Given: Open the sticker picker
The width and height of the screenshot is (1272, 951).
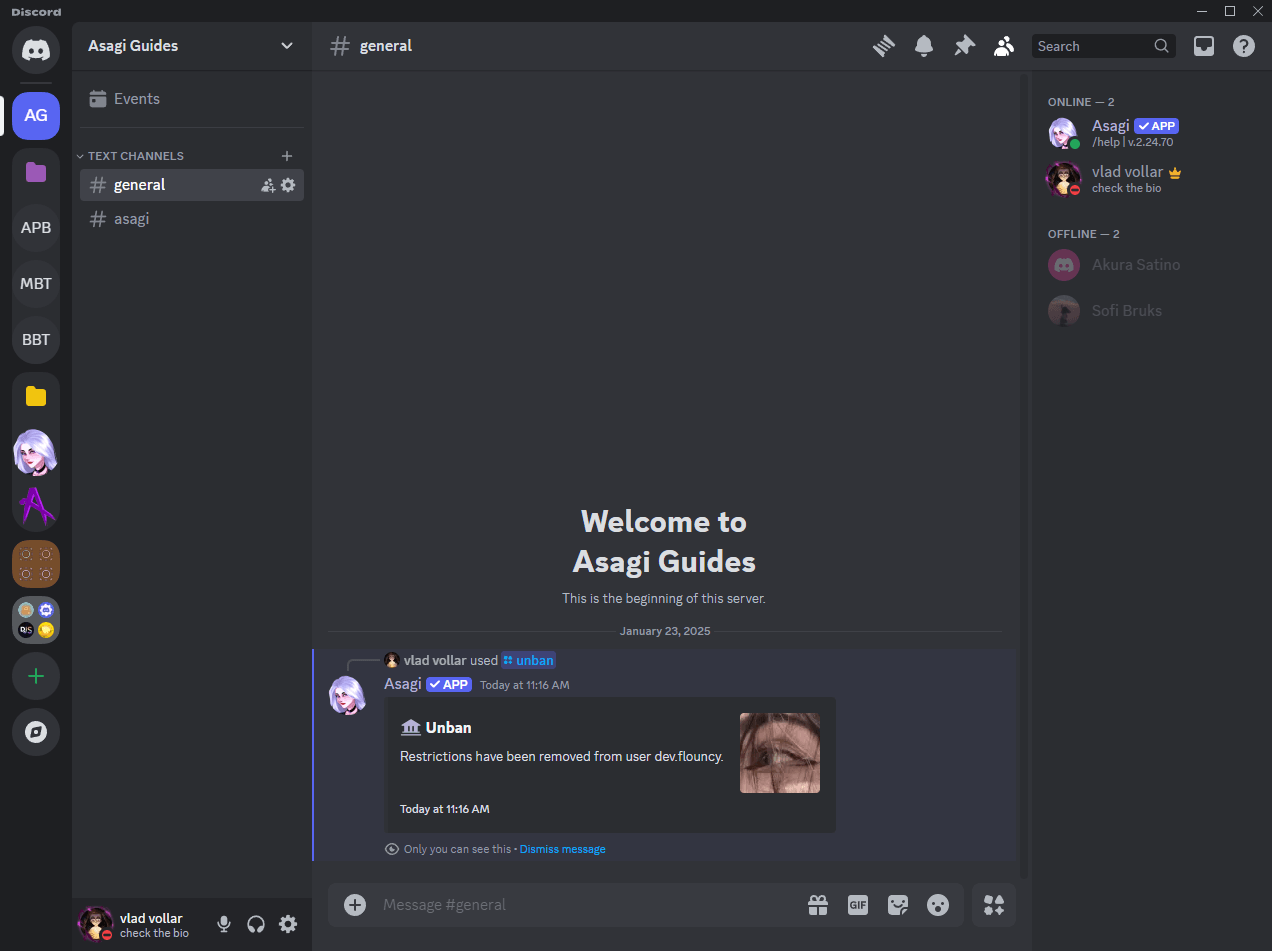Looking at the screenshot, I should pyautogui.click(x=898, y=905).
